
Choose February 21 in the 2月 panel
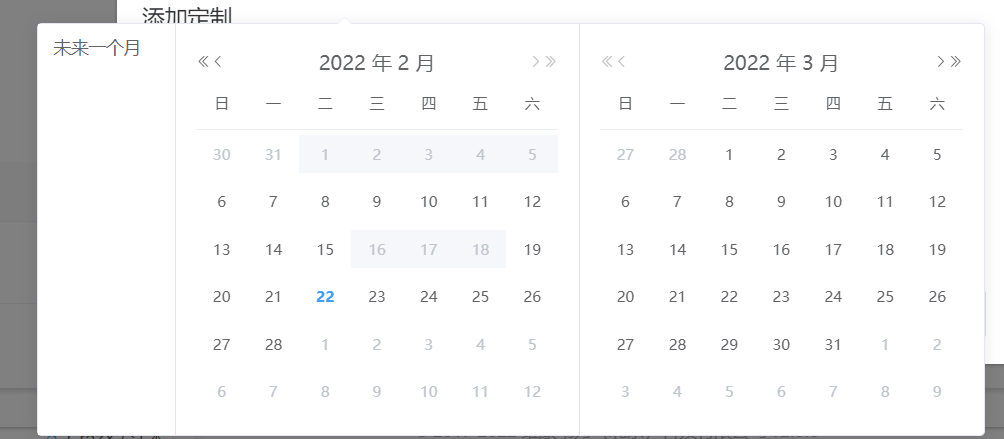click(x=273, y=297)
